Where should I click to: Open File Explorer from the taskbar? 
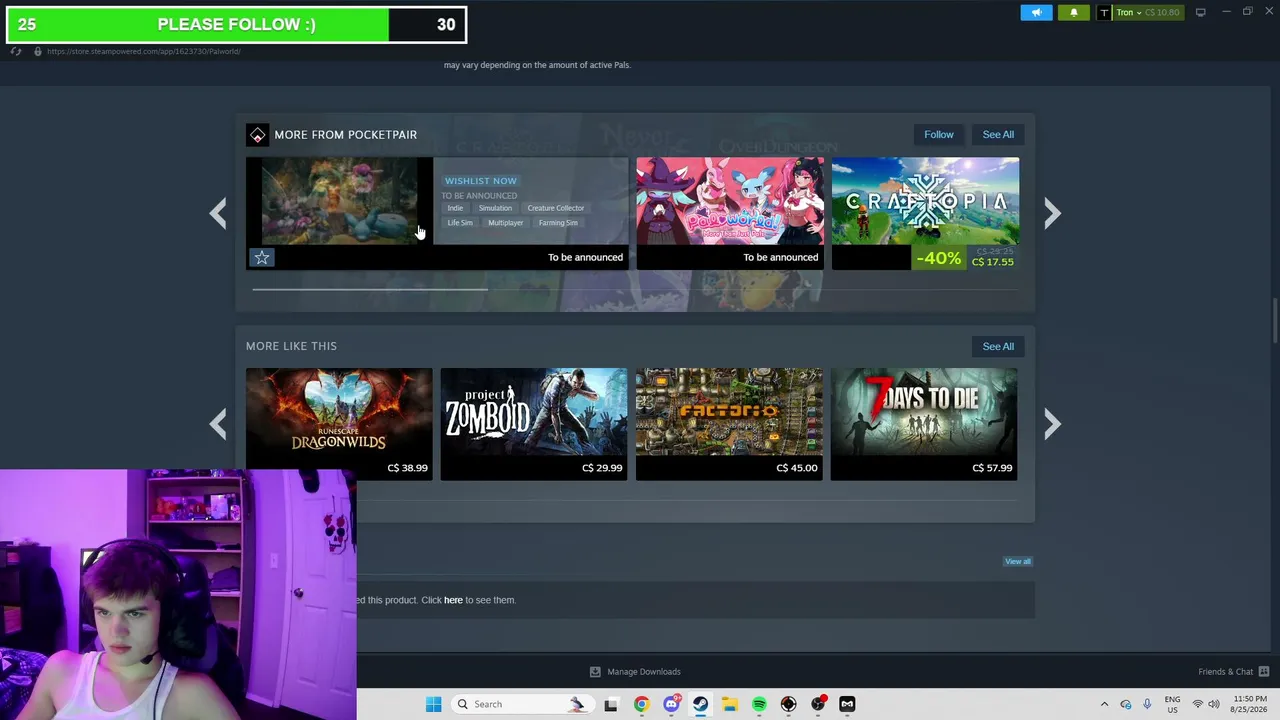(730, 704)
